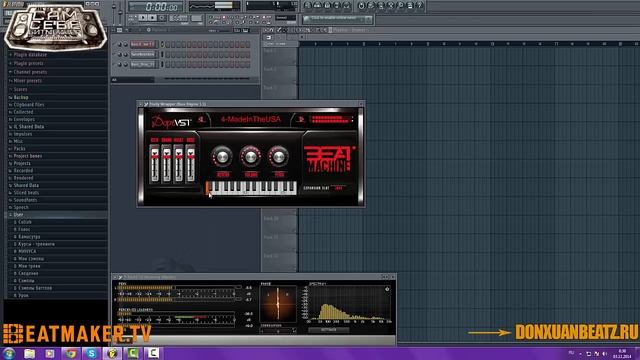Select the Impulses folder in browser
Image resolution: width=640 pixels, height=360 pixels.
(x=23, y=134)
